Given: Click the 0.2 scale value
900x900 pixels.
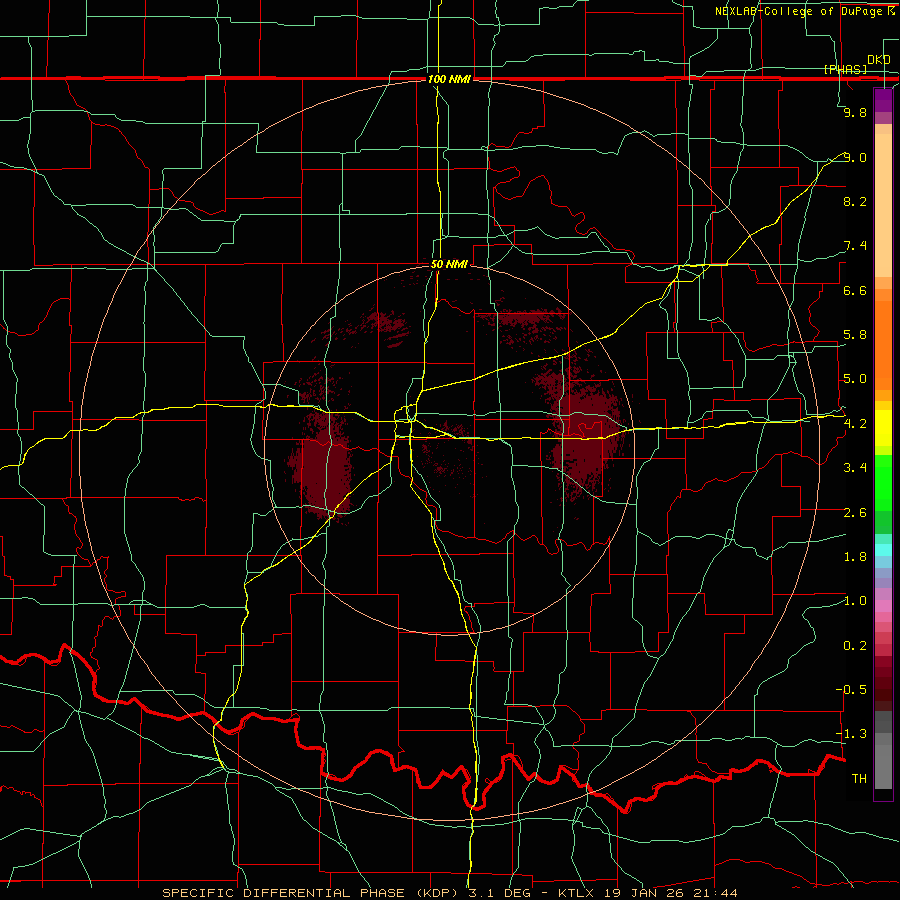Looking at the screenshot, I should coord(855,646).
